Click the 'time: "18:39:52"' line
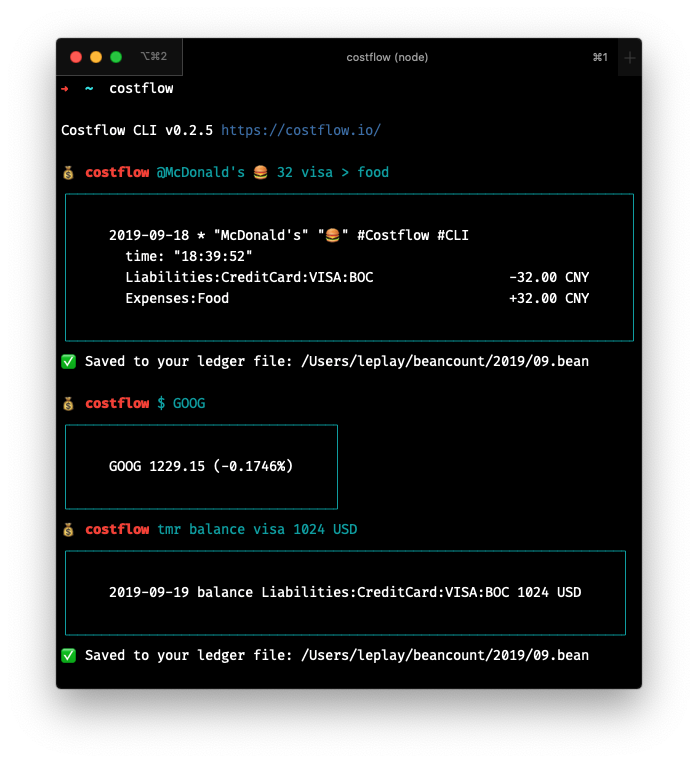Viewport: 698px width, 763px height. tap(189, 256)
